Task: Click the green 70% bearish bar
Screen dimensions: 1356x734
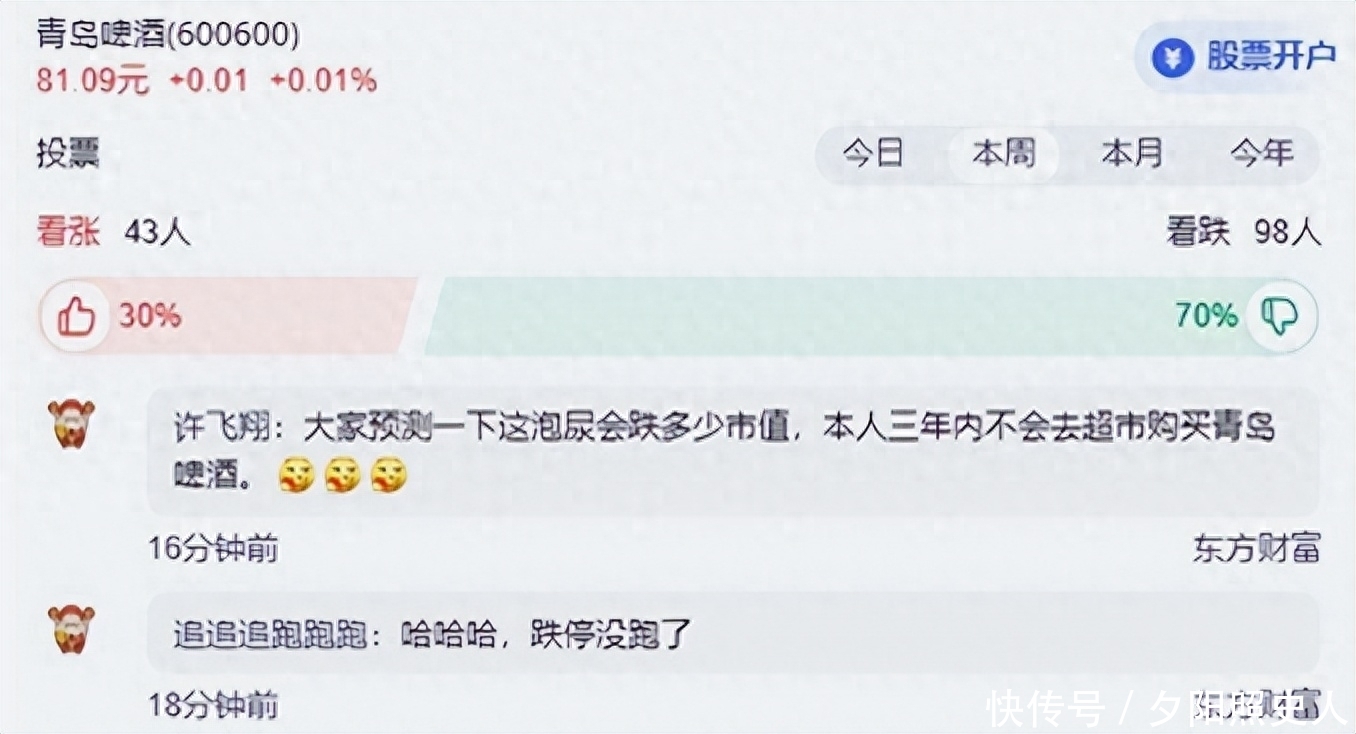Action: coord(870,317)
